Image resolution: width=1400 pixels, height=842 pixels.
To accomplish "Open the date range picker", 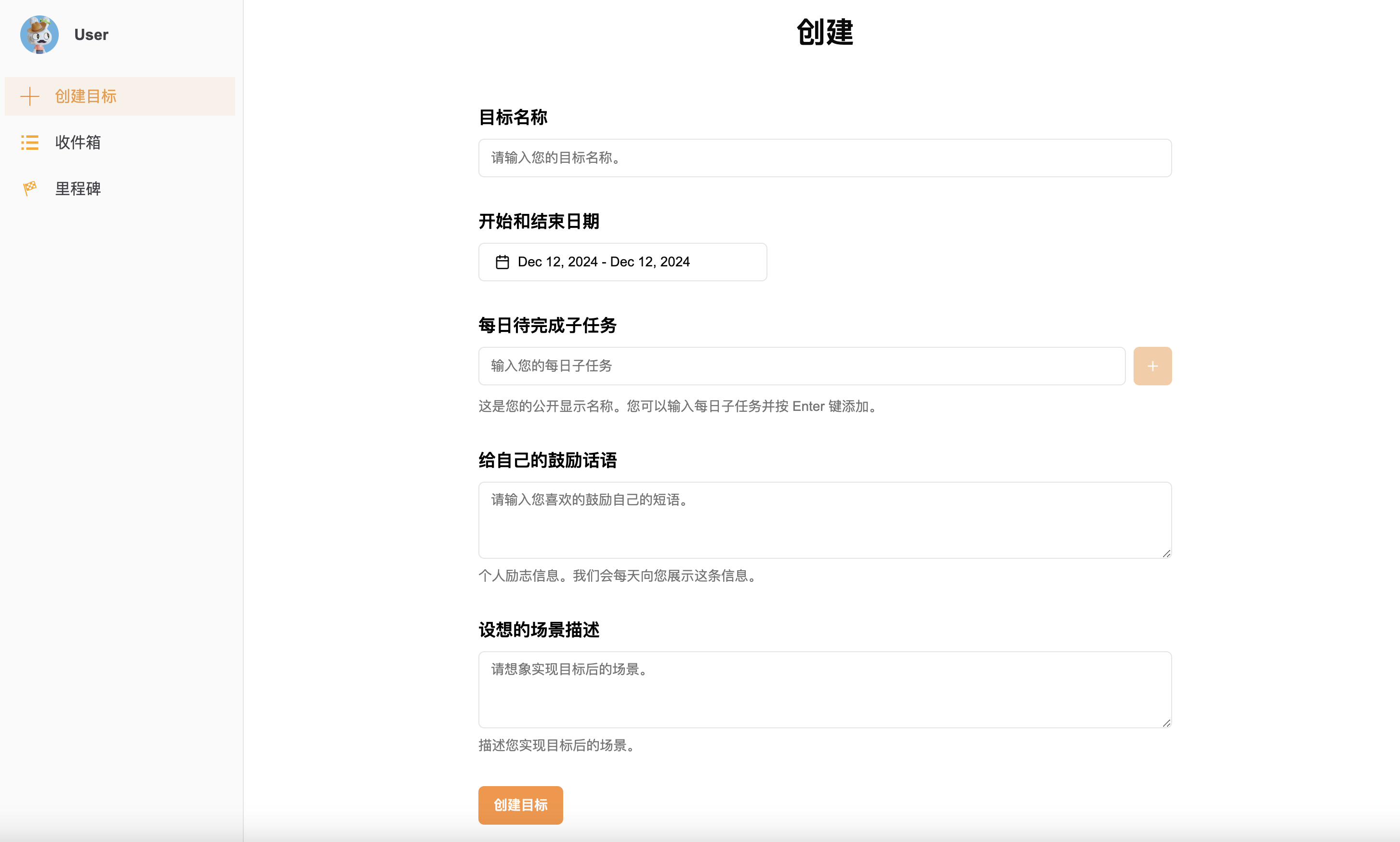I will pos(622,262).
